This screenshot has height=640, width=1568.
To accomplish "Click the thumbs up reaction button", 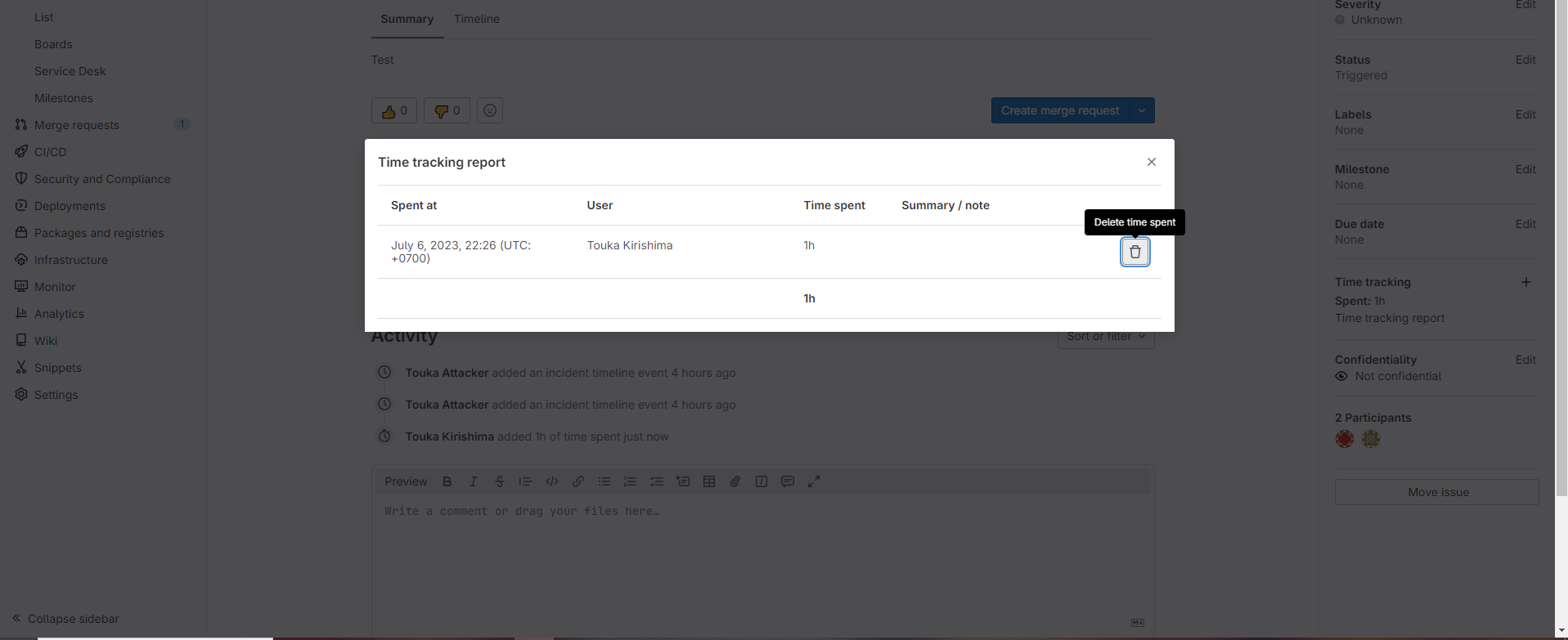I will (x=394, y=110).
